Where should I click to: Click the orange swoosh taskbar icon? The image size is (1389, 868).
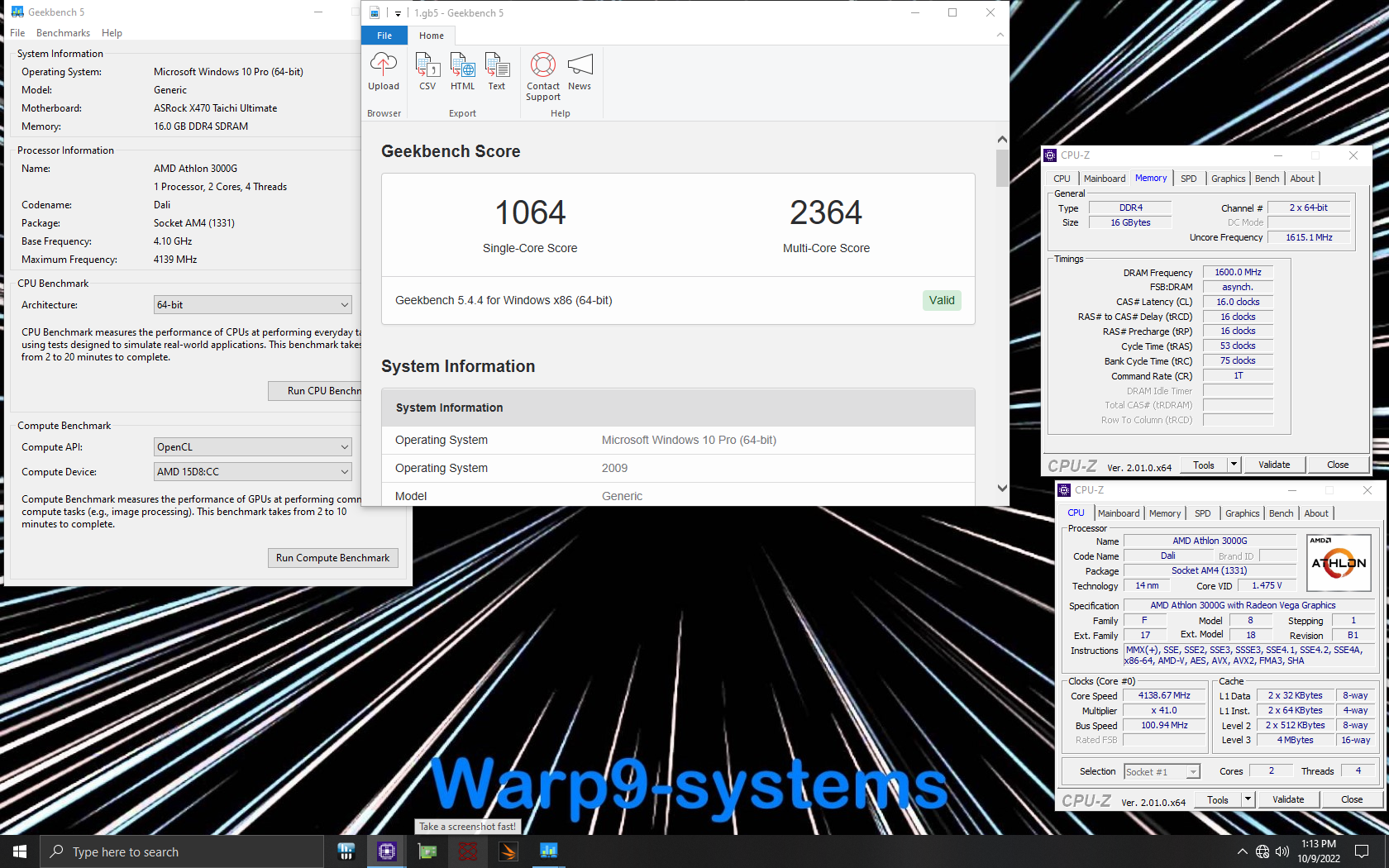coord(508,851)
